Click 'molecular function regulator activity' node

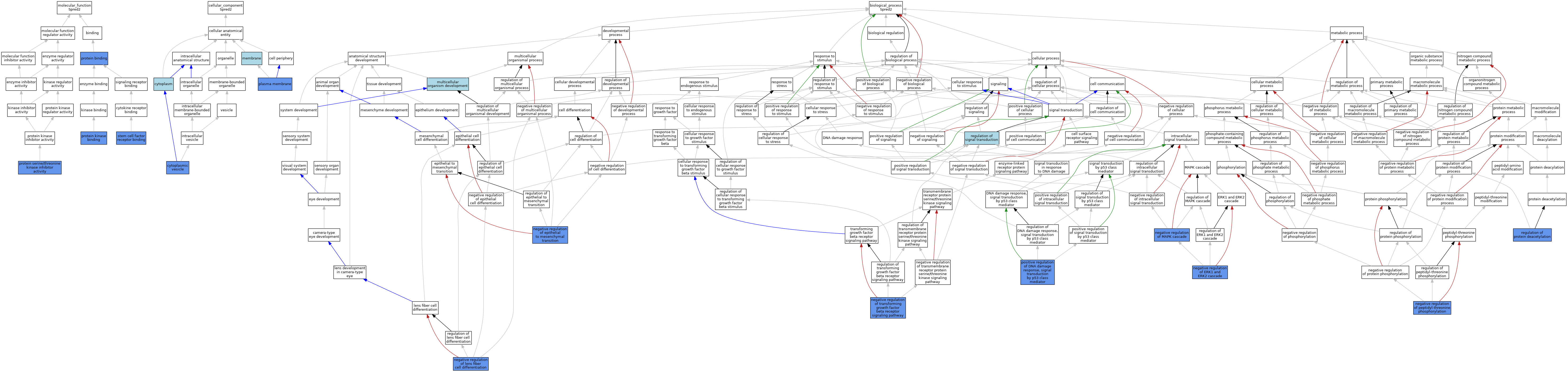pyautogui.click(x=58, y=33)
